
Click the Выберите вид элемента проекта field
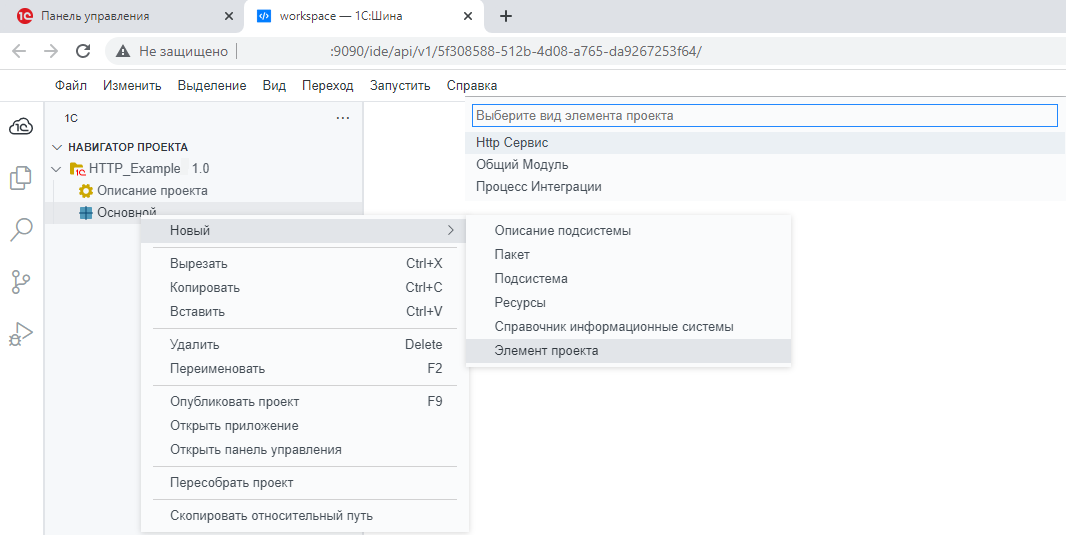point(764,116)
